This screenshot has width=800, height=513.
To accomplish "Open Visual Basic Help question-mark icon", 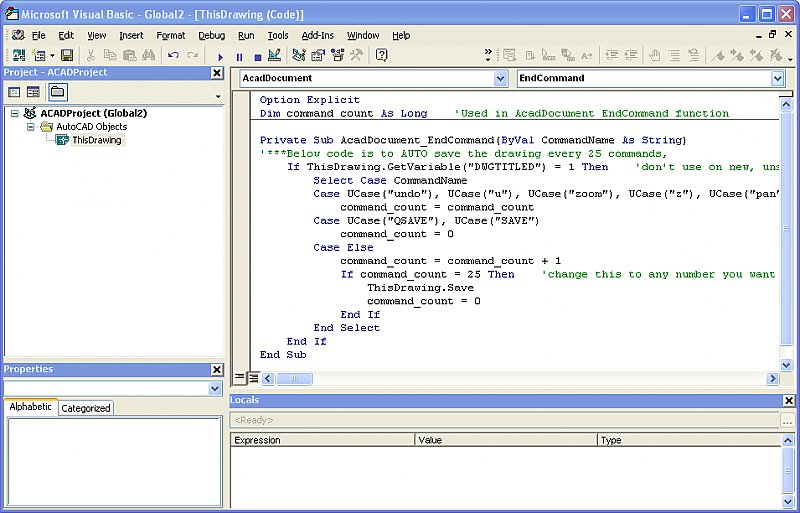I will tap(381, 55).
